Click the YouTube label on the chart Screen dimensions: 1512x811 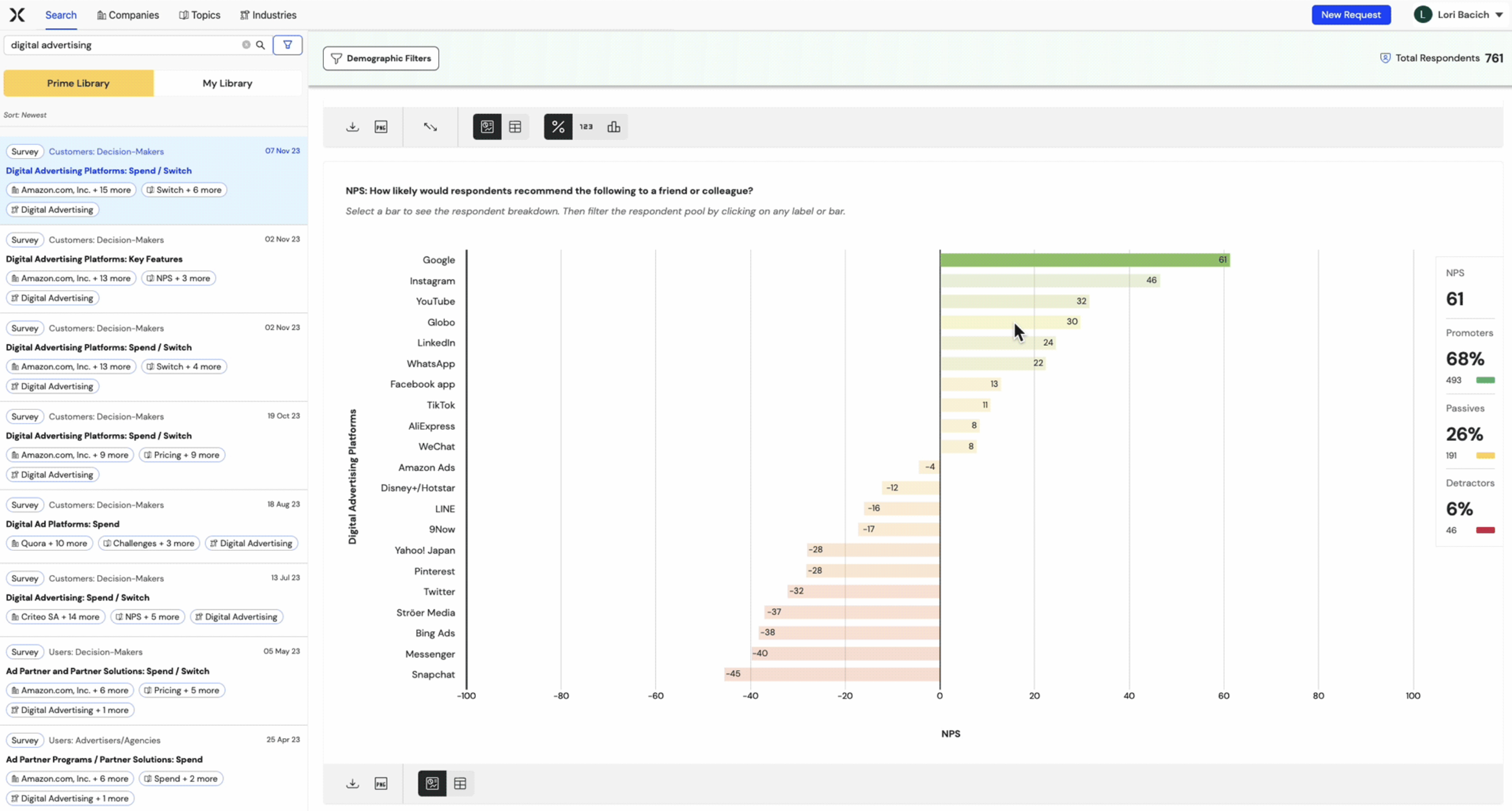click(435, 301)
